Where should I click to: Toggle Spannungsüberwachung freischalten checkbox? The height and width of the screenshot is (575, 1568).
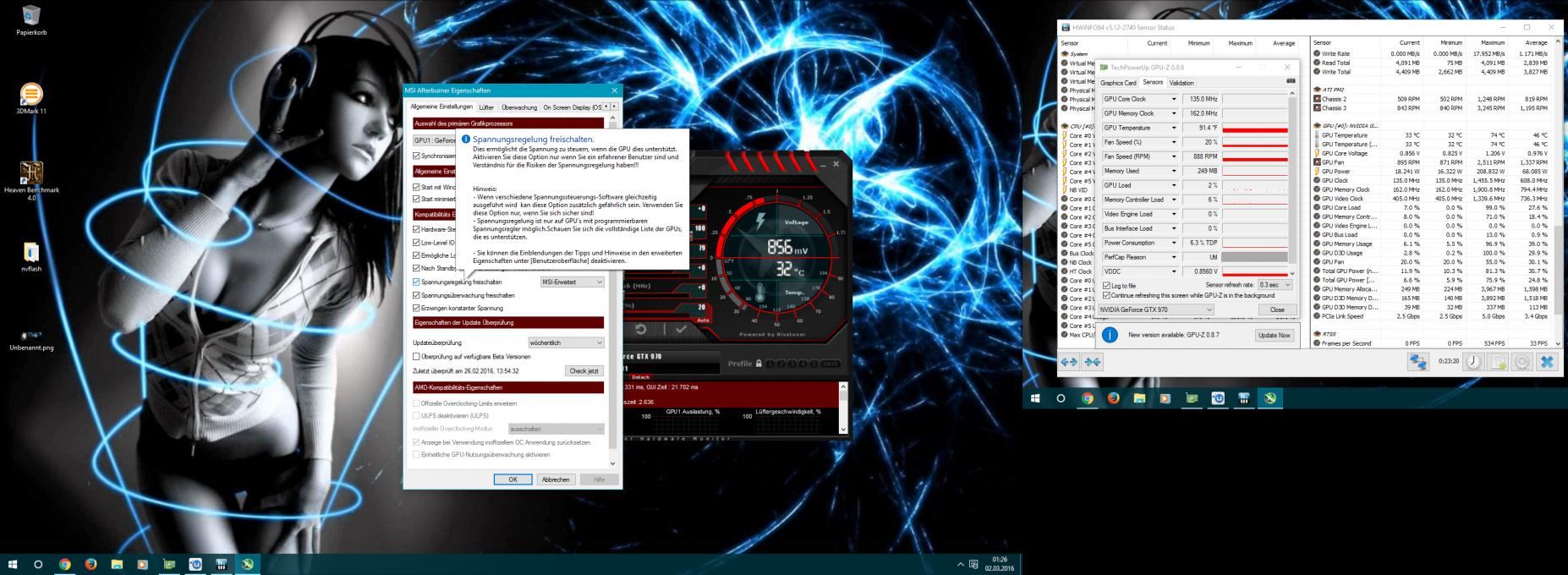(x=416, y=295)
